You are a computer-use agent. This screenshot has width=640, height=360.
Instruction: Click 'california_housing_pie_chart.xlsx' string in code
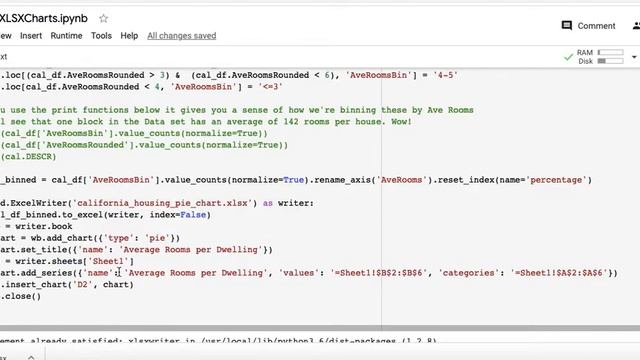click(163, 203)
